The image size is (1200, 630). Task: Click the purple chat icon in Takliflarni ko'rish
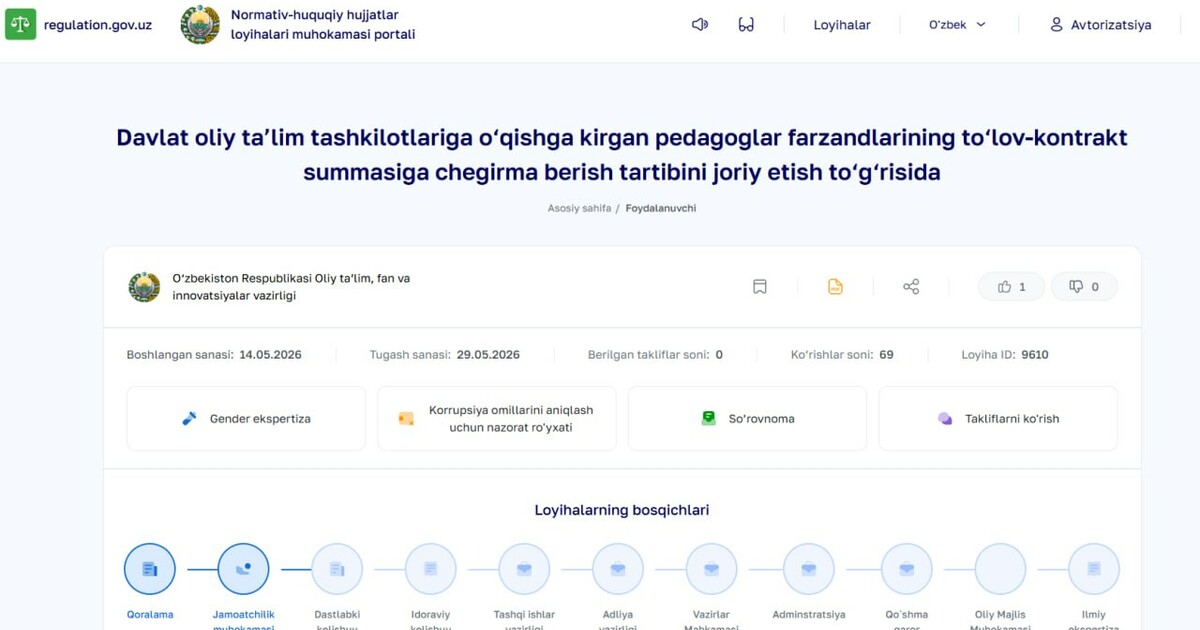(945, 419)
